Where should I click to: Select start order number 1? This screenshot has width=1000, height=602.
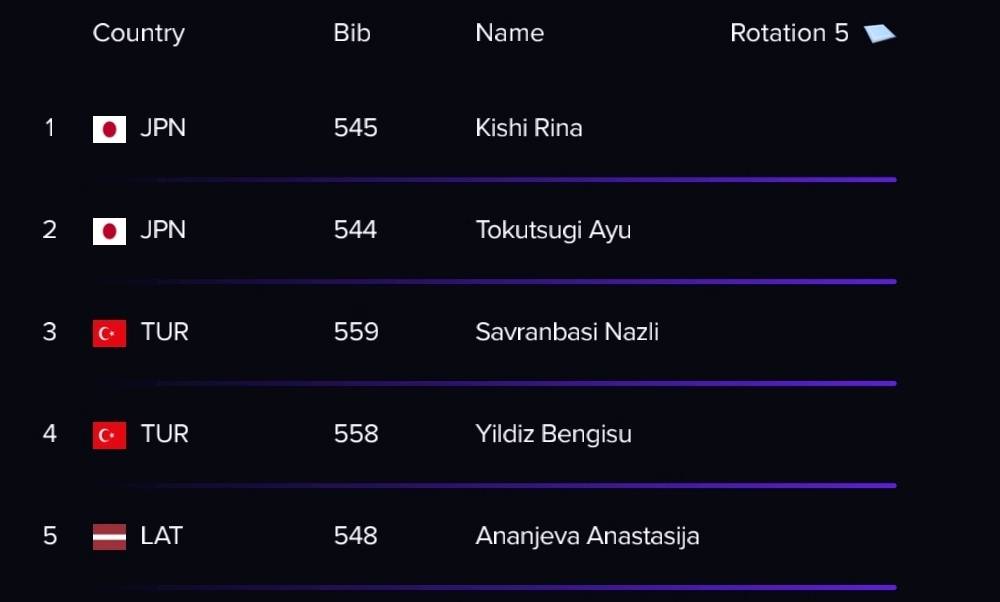click(x=50, y=128)
